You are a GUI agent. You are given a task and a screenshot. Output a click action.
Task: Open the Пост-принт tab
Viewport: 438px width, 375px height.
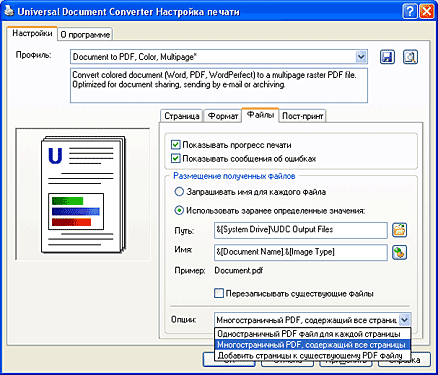coord(302,116)
